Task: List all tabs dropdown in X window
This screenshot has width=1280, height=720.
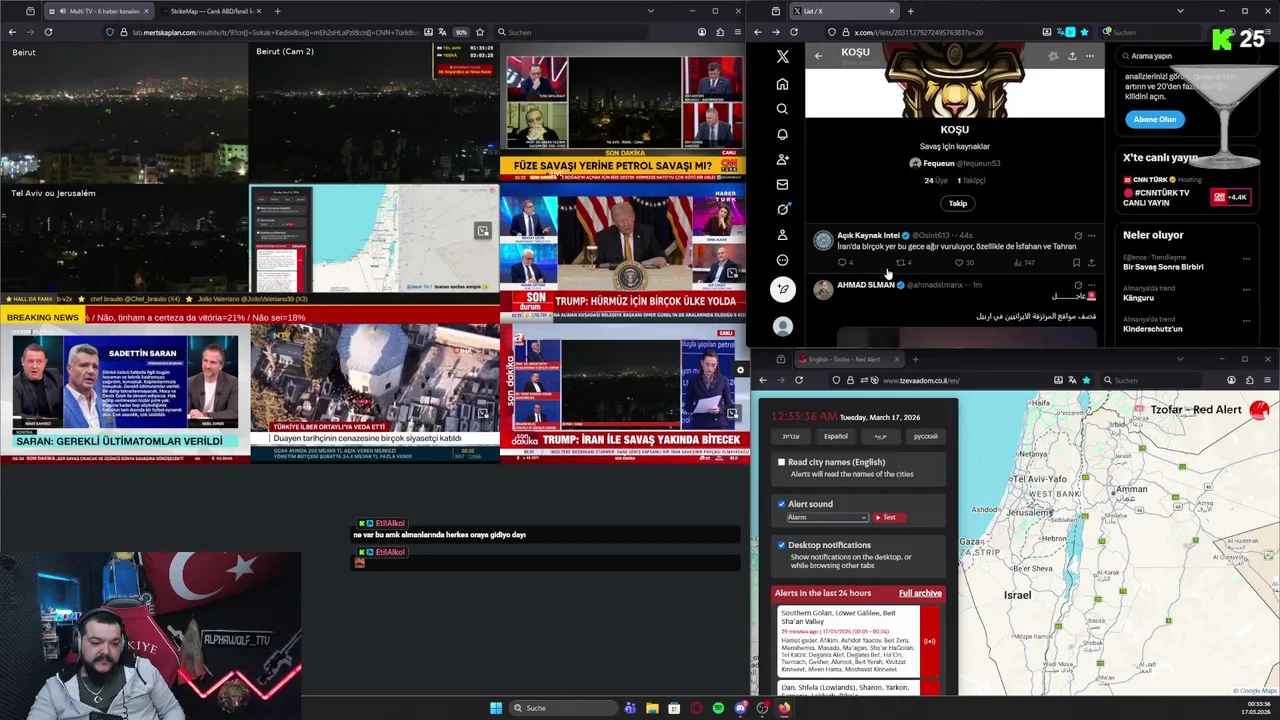Action: pyautogui.click(x=1180, y=11)
